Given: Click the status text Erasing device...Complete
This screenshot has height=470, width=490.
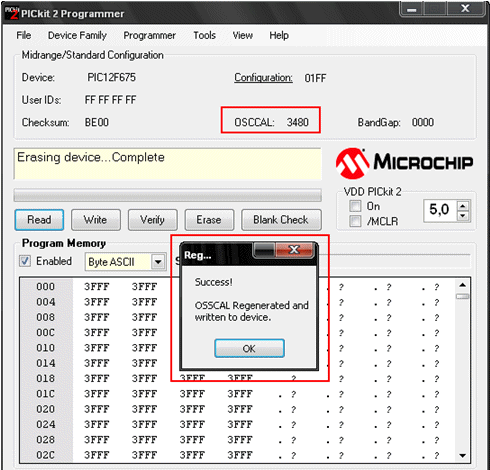Looking at the screenshot, I should pyautogui.click(x=91, y=157).
